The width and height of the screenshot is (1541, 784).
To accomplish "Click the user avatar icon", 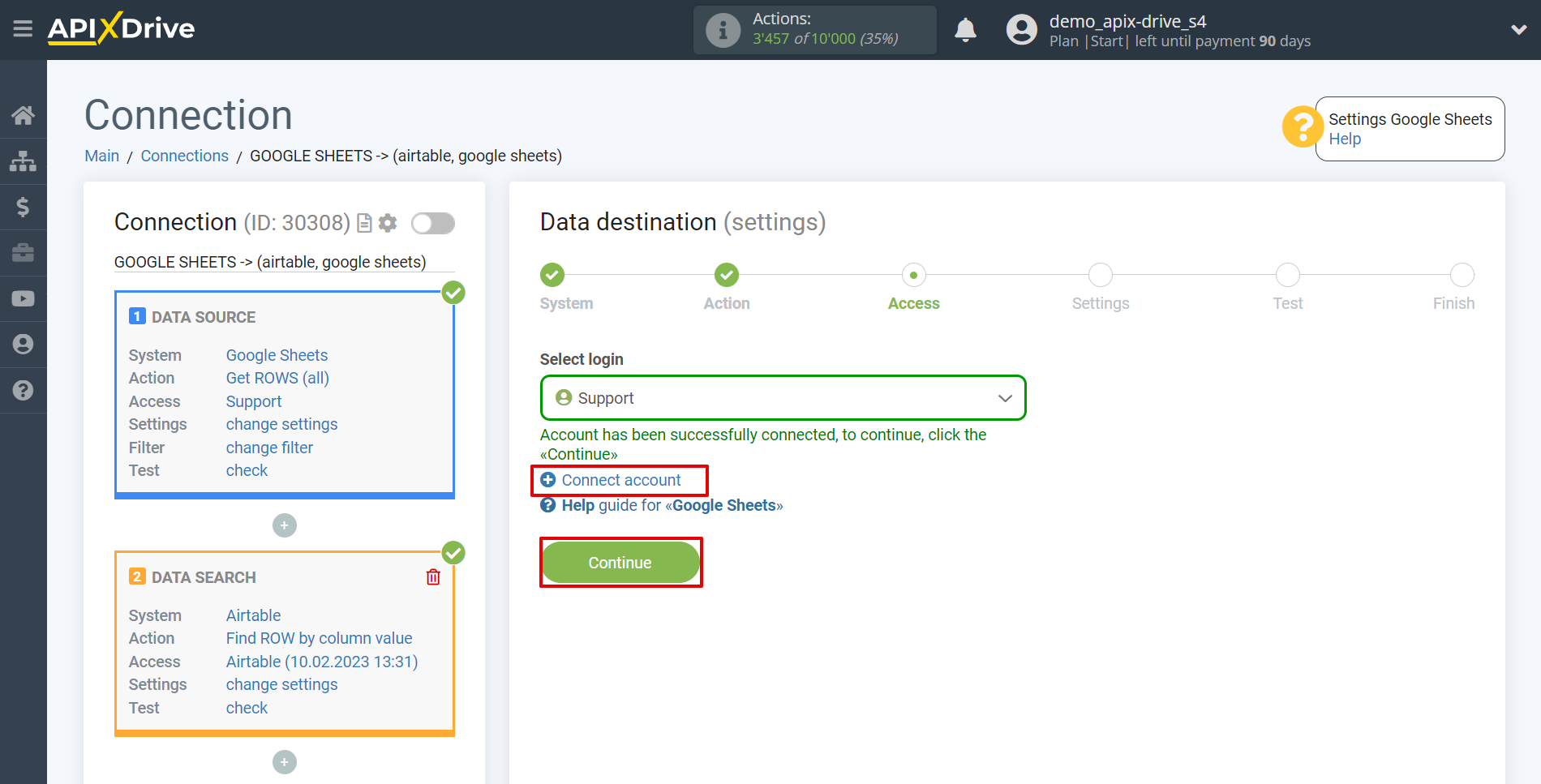I will 1022,30.
